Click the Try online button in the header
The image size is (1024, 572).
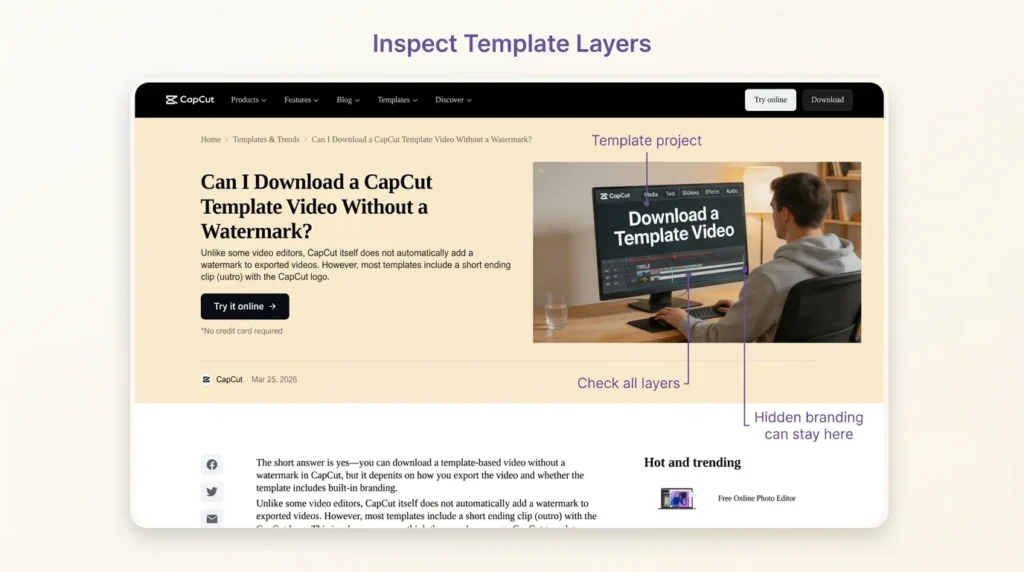(770, 100)
